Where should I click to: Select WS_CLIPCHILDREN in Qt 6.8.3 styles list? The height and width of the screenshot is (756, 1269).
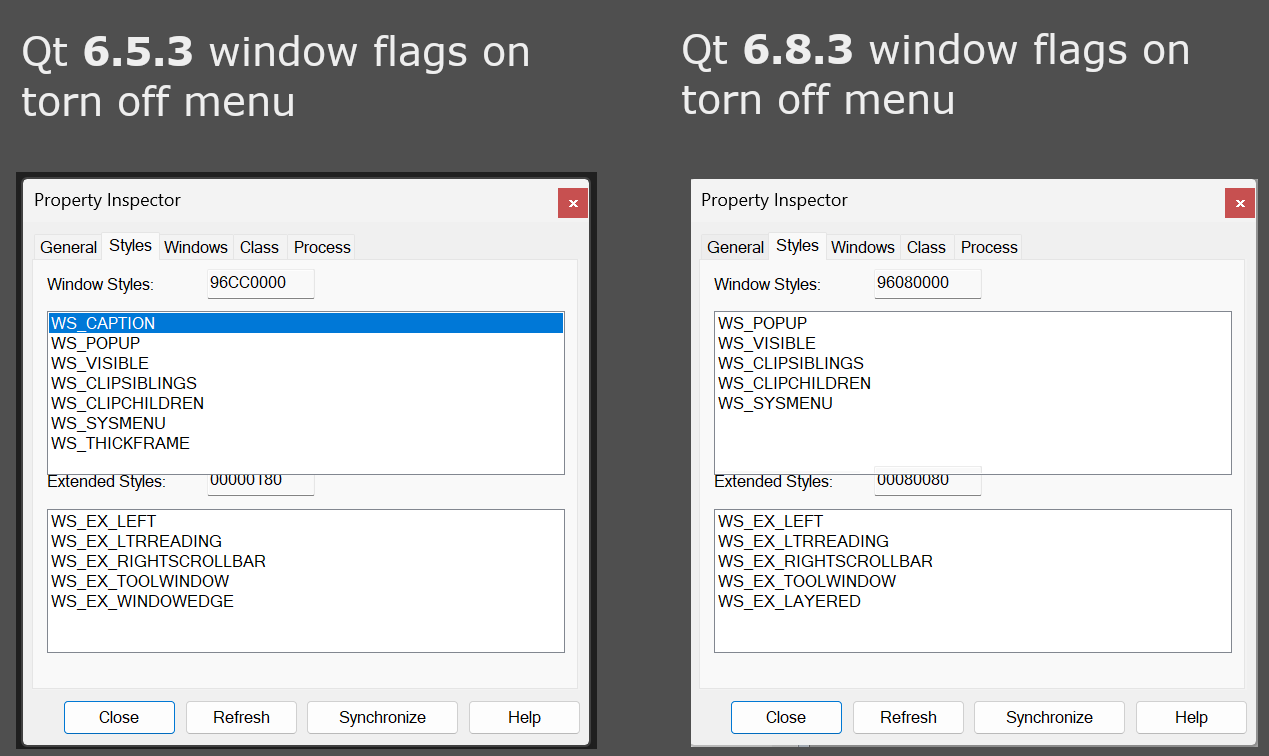(x=973, y=383)
